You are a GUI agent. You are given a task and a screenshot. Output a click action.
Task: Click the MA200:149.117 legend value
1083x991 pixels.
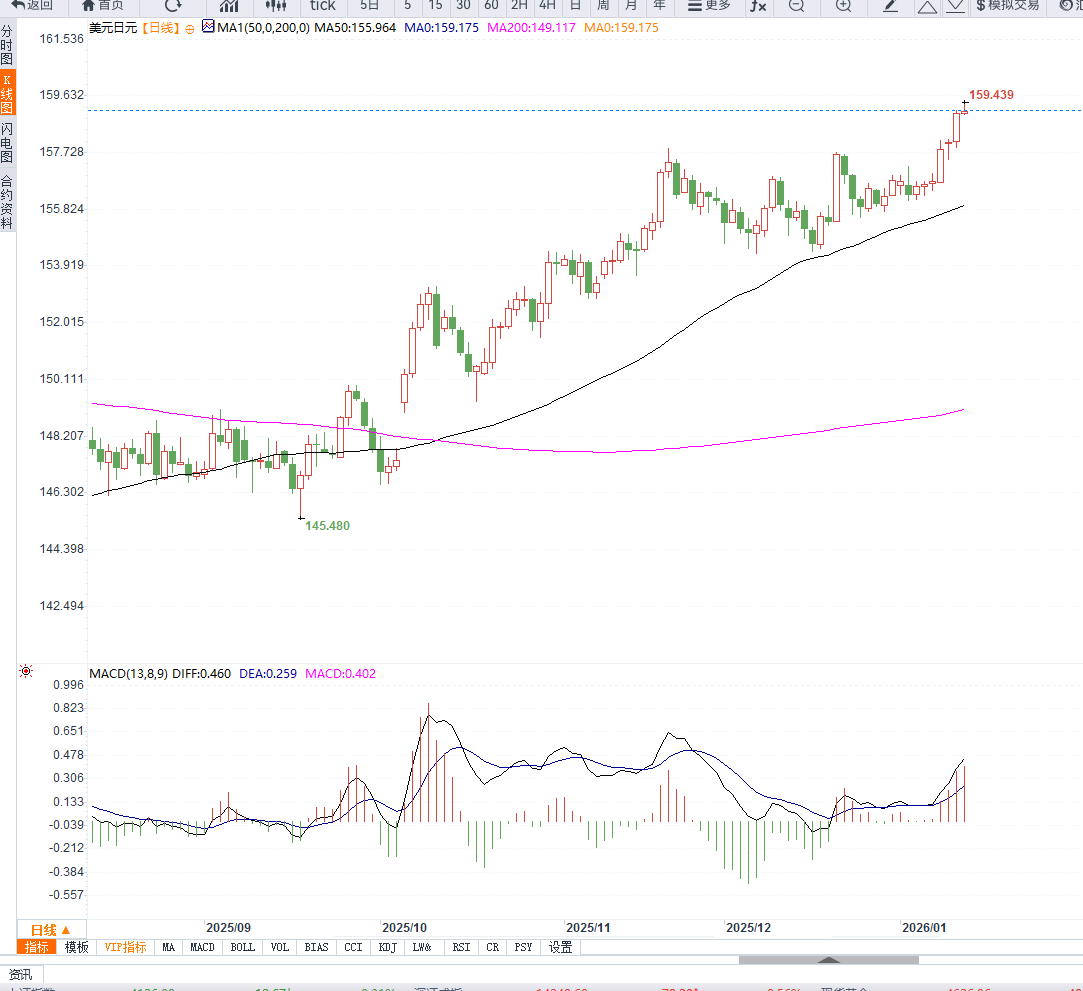tap(531, 28)
